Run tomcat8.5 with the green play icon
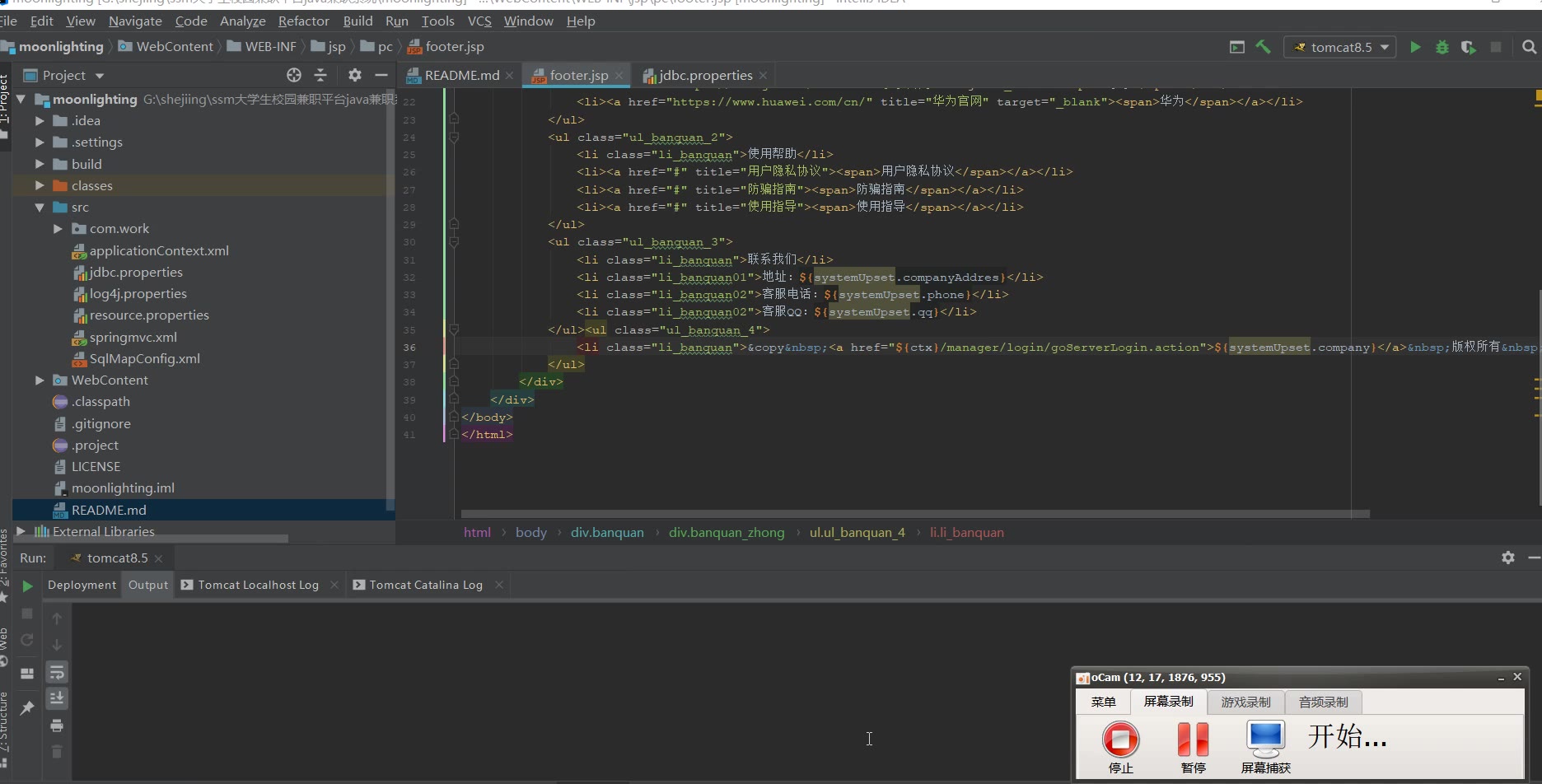This screenshot has height=784, width=1542. (x=1415, y=47)
